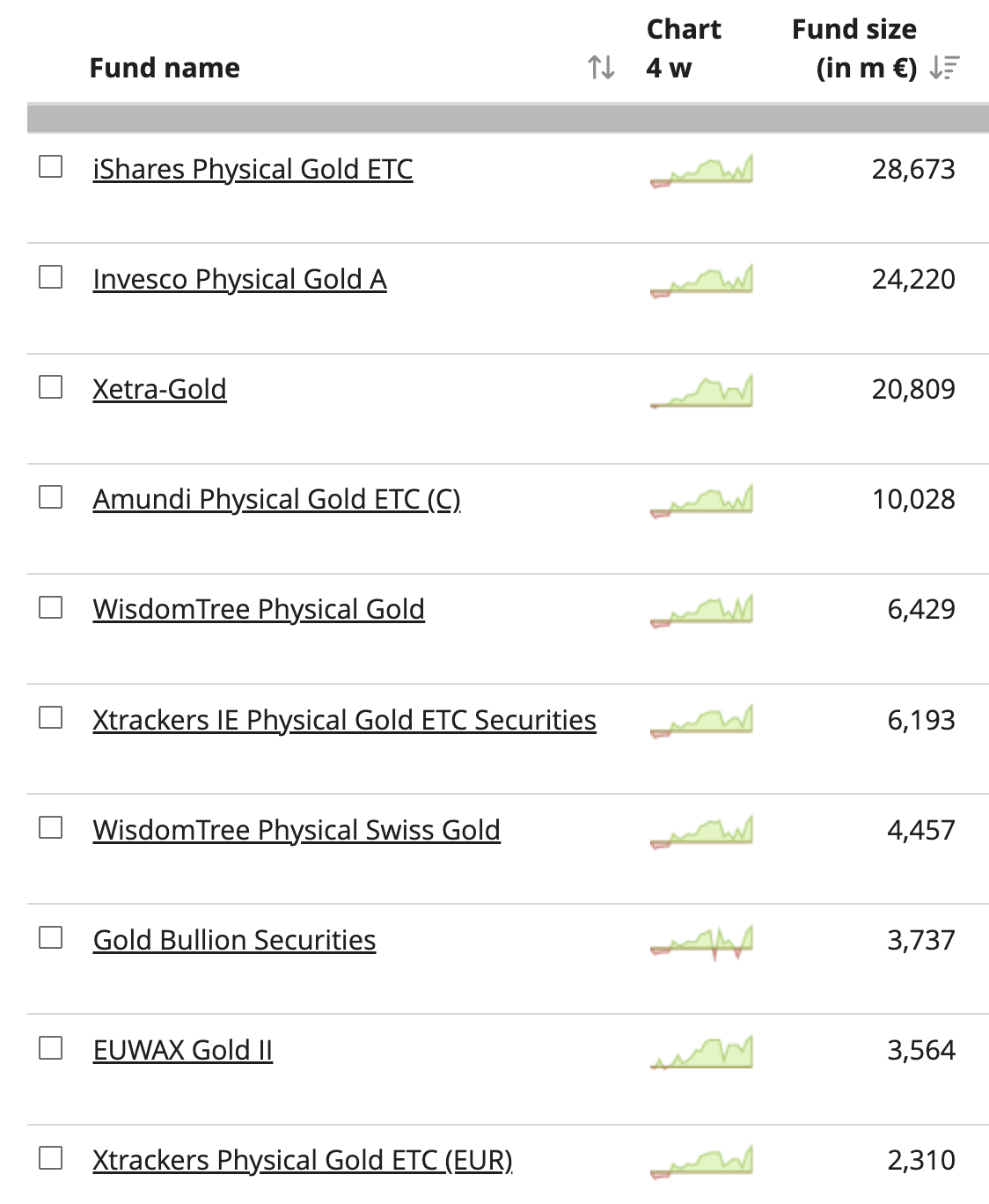
Task: Click Xetra-Gold 4-week chart thumbnail
Action: (x=701, y=390)
